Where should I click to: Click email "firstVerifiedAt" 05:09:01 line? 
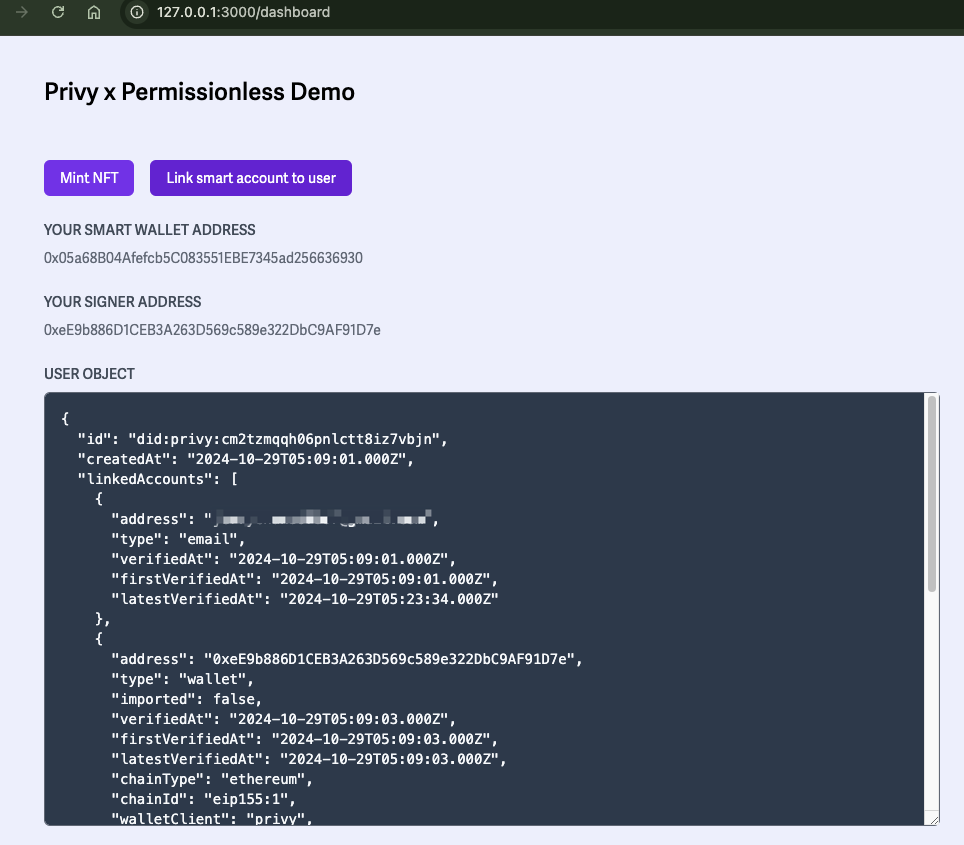(304, 579)
